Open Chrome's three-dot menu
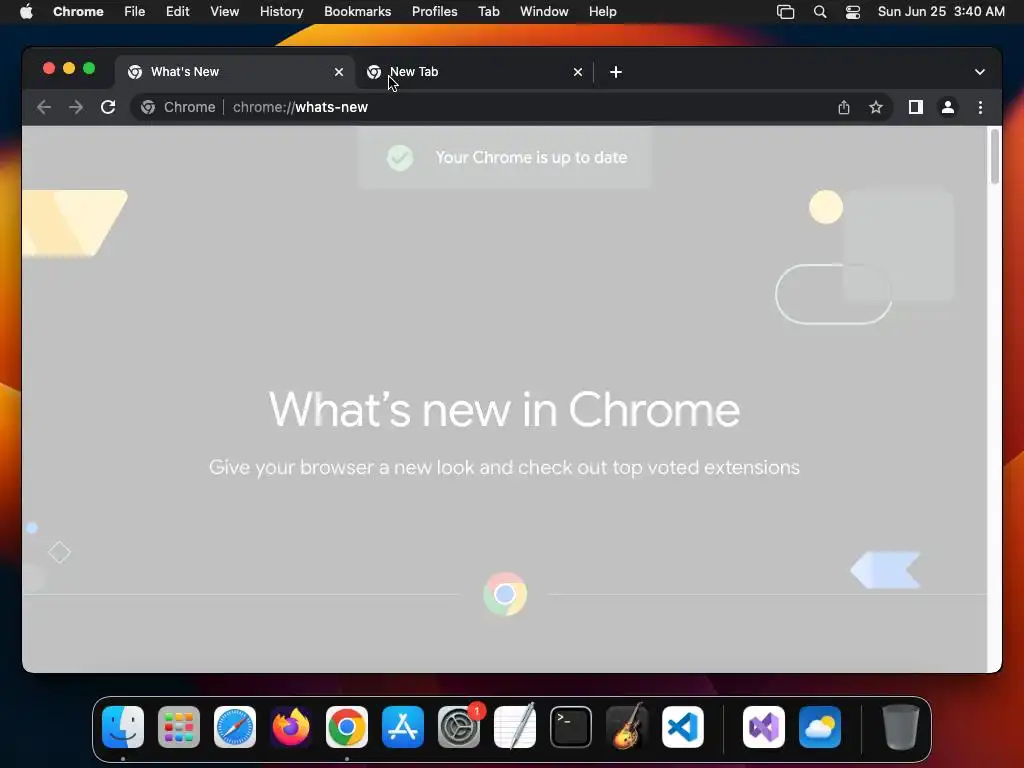 tap(980, 107)
